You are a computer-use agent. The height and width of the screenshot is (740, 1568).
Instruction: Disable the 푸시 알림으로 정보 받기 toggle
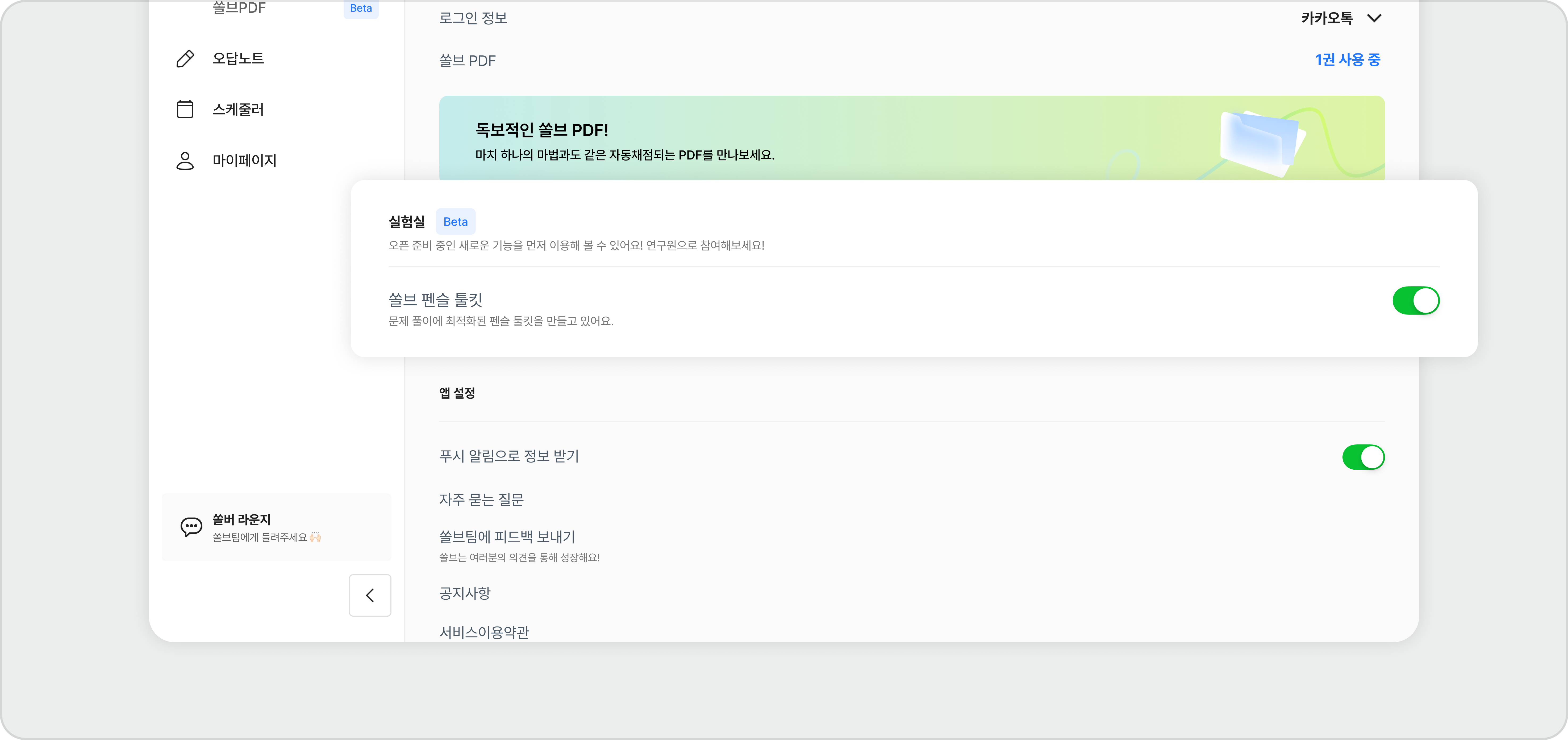[1363, 457]
